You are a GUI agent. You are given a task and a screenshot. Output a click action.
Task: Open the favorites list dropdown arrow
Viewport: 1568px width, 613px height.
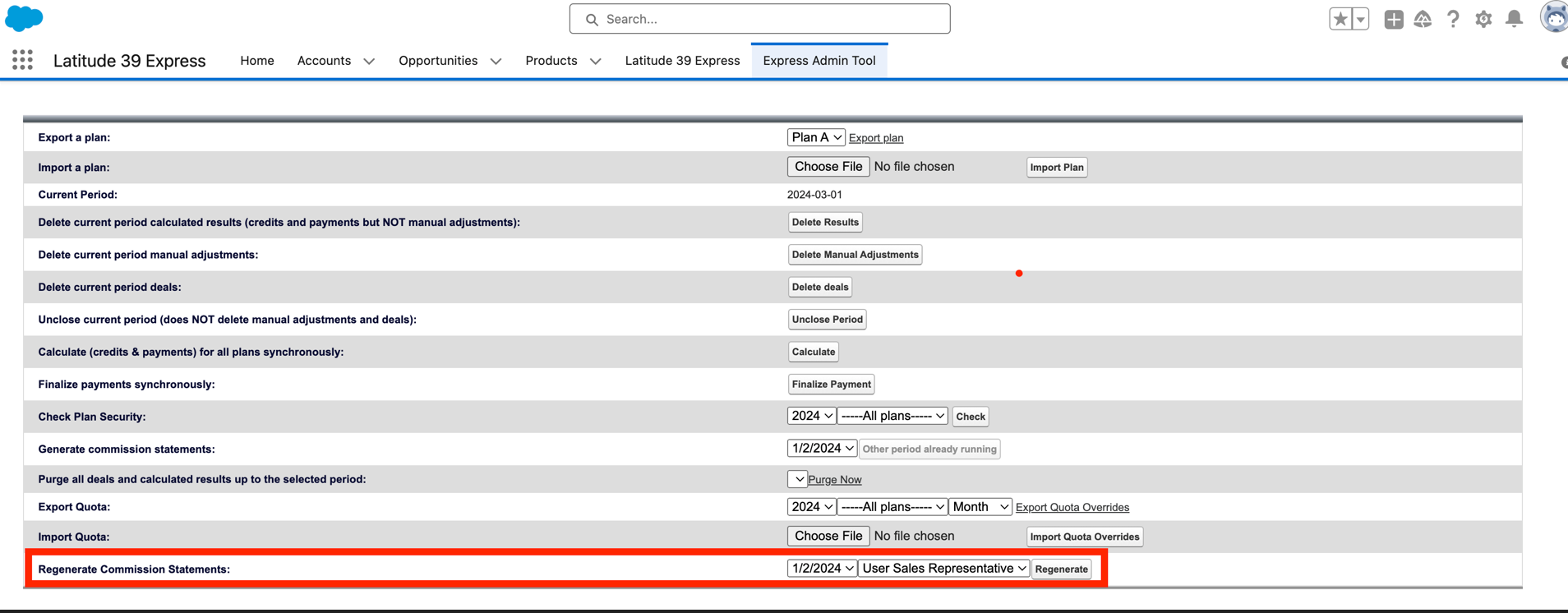[x=1361, y=19]
